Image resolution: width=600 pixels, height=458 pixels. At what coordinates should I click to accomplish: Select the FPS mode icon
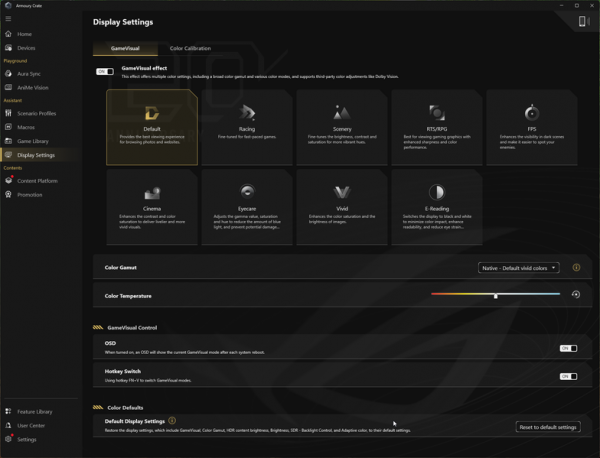pyautogui.click(x=532, y=112)
